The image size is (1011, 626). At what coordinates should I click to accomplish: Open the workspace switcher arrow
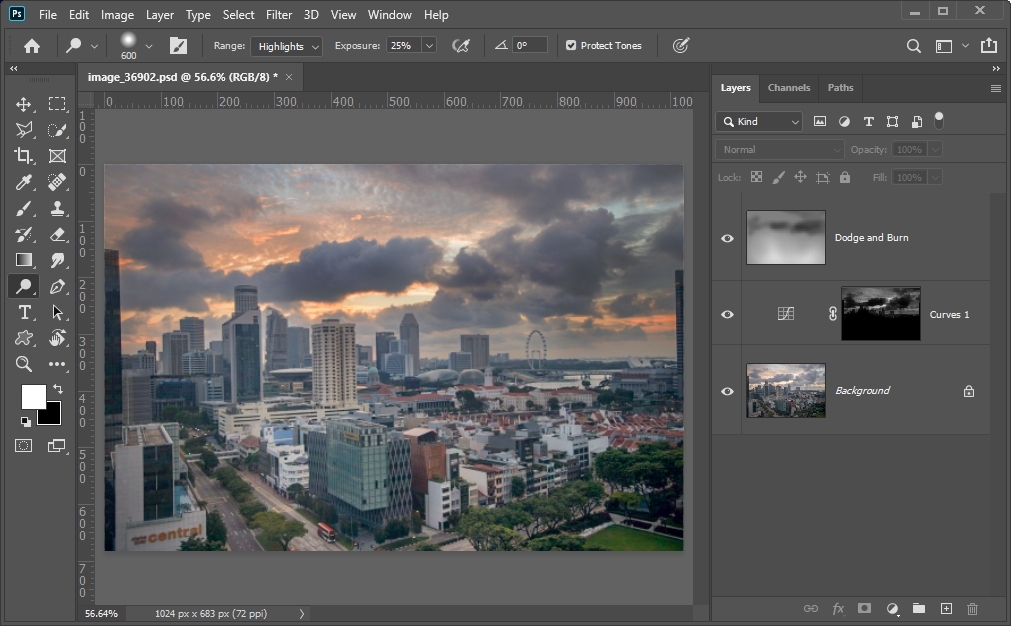click(x=965, y=46)
